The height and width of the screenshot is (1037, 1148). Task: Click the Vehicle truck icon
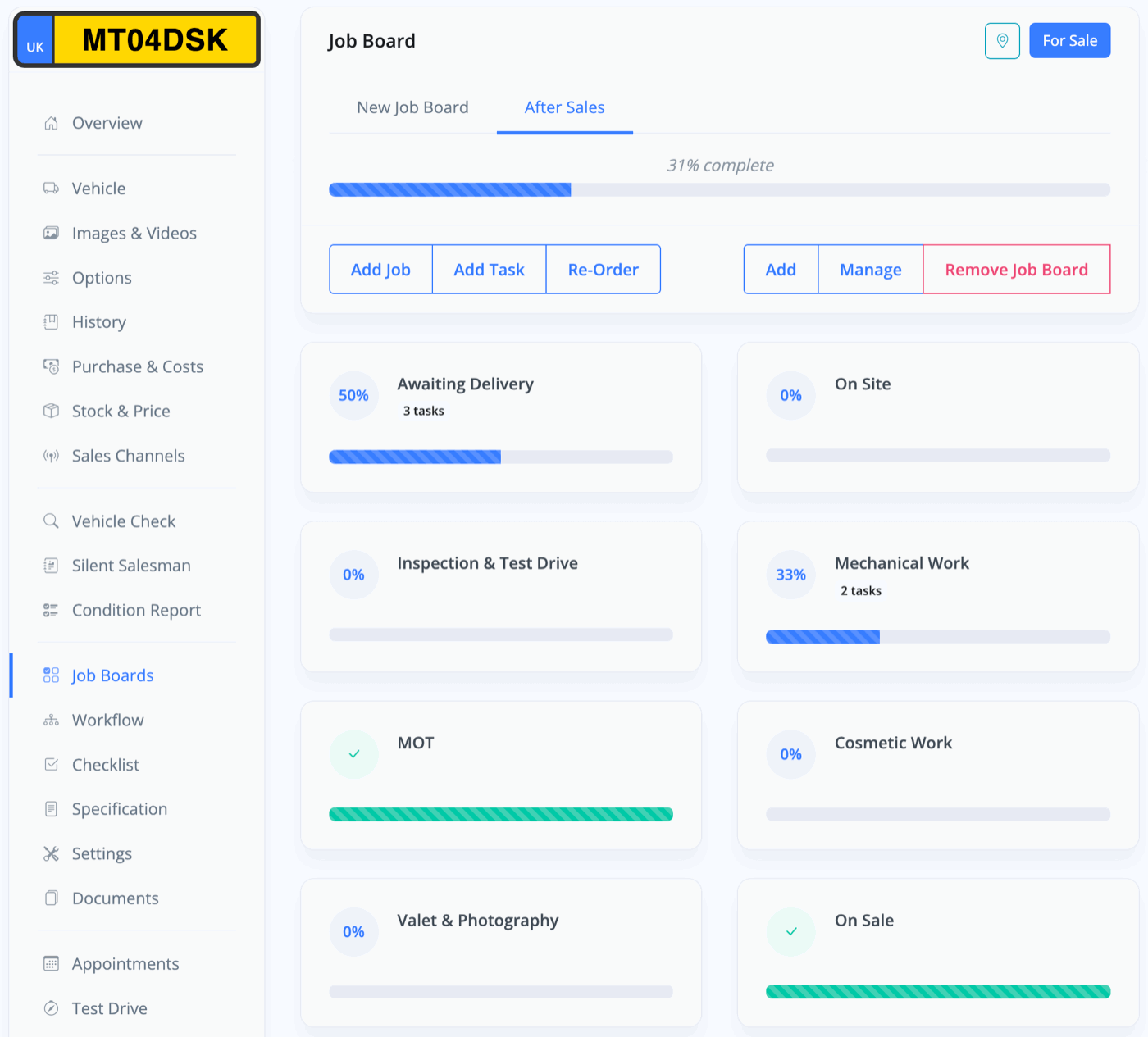coord(51,189)
